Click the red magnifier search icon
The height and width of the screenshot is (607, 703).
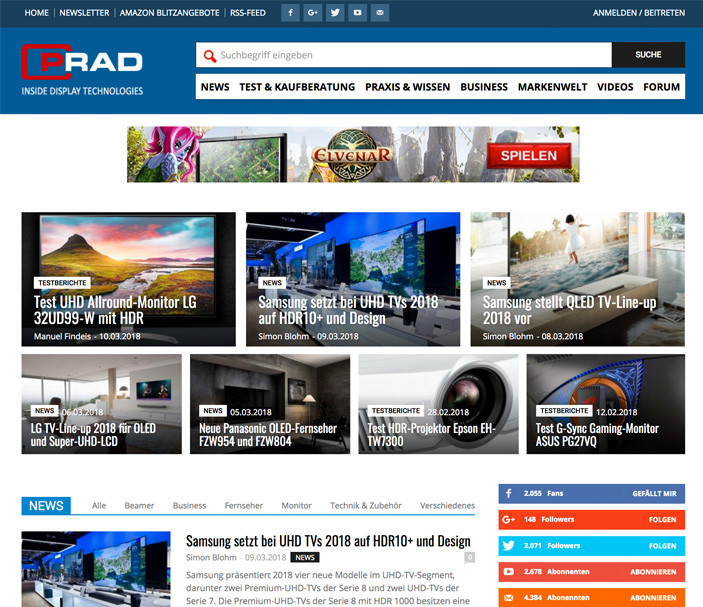pyautogui.click(x=209, y=56)
